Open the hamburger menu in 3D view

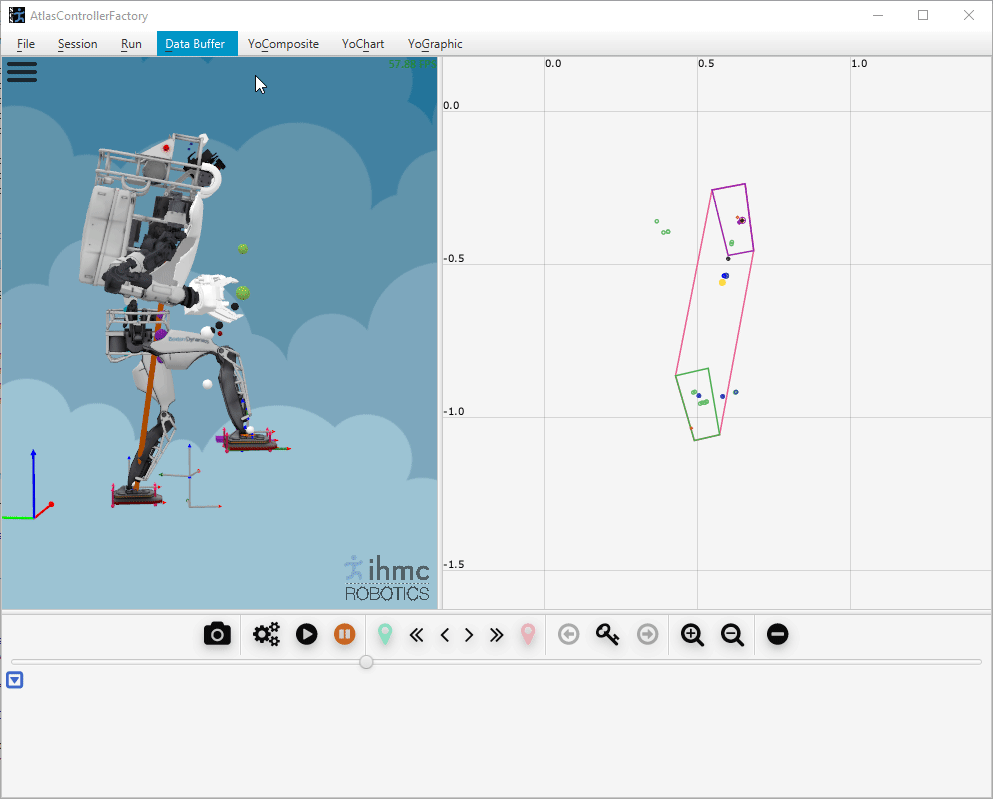pyautogui.click(x=22, y=72)
